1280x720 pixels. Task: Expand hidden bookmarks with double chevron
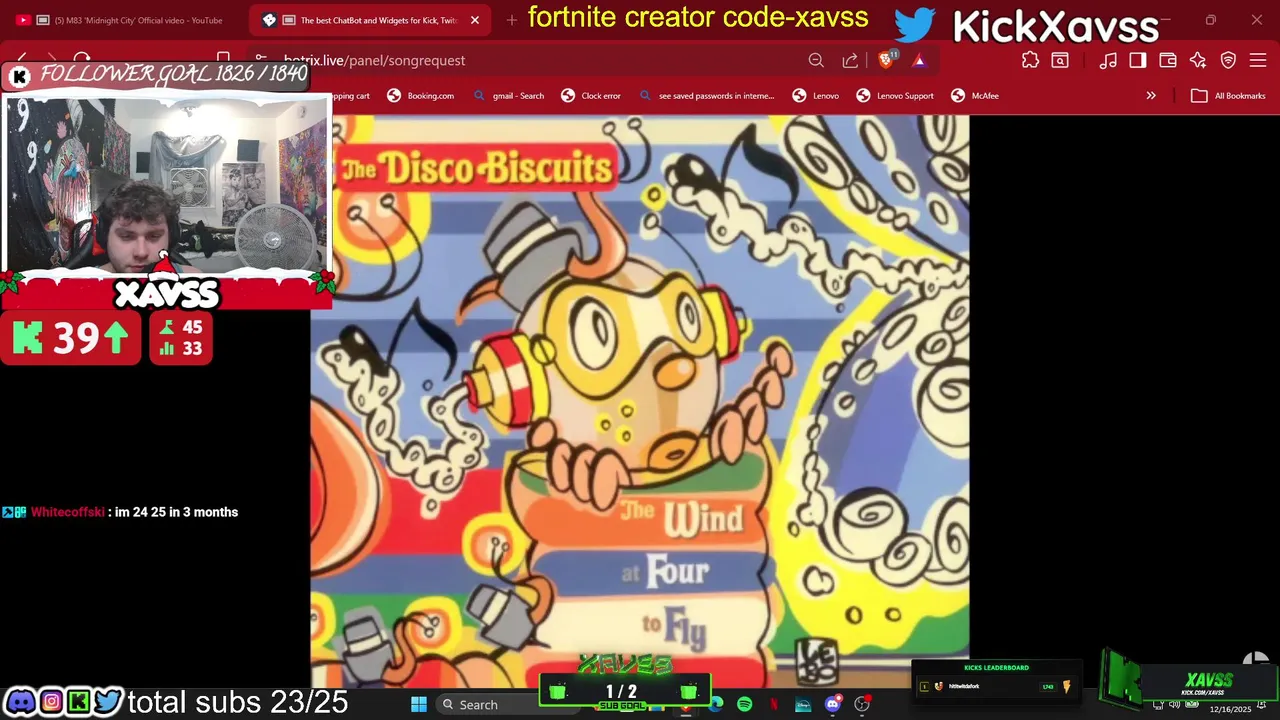(x=1151, y=96)
